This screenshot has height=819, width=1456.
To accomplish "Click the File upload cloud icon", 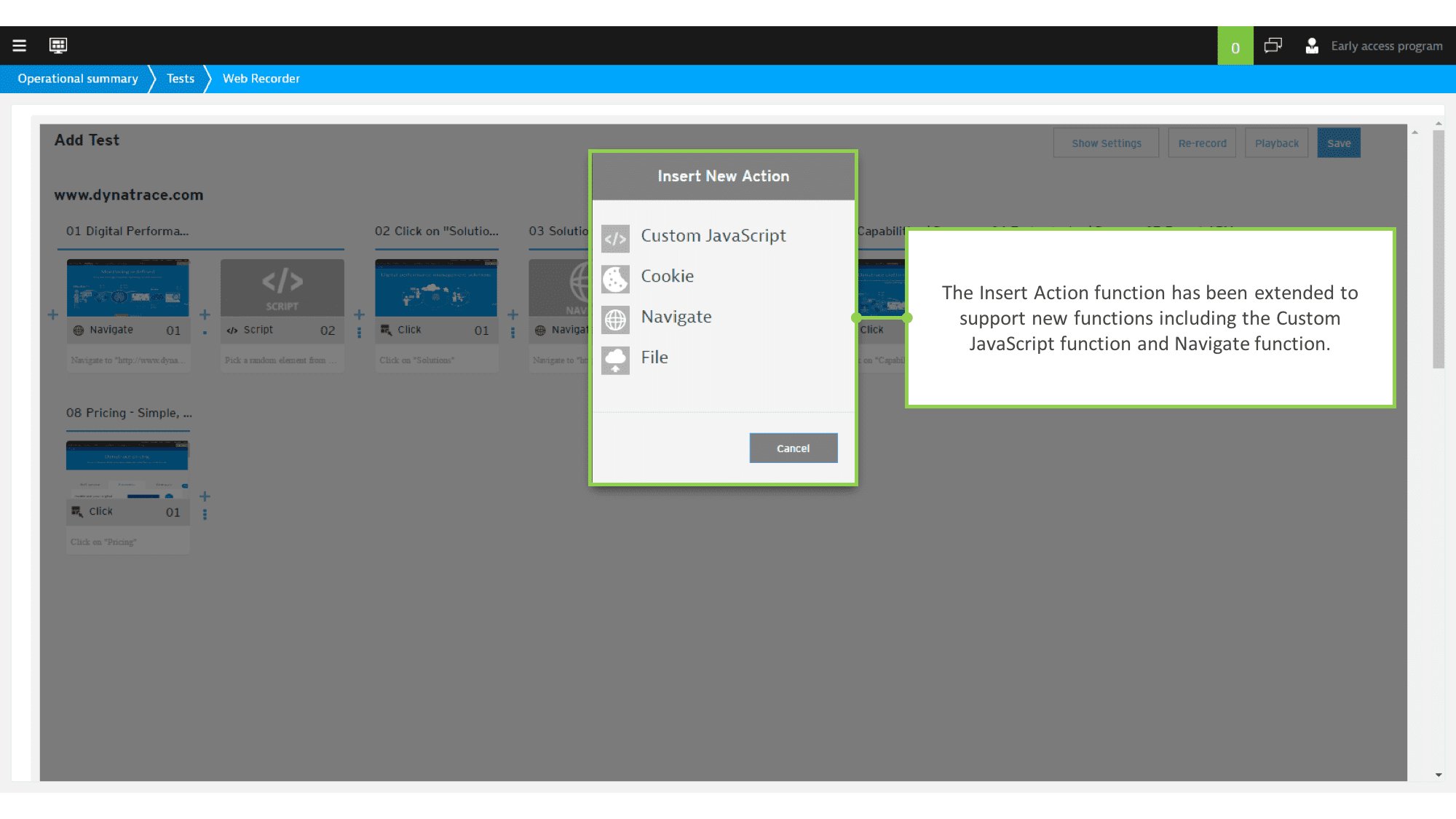I will click(615, 360).
